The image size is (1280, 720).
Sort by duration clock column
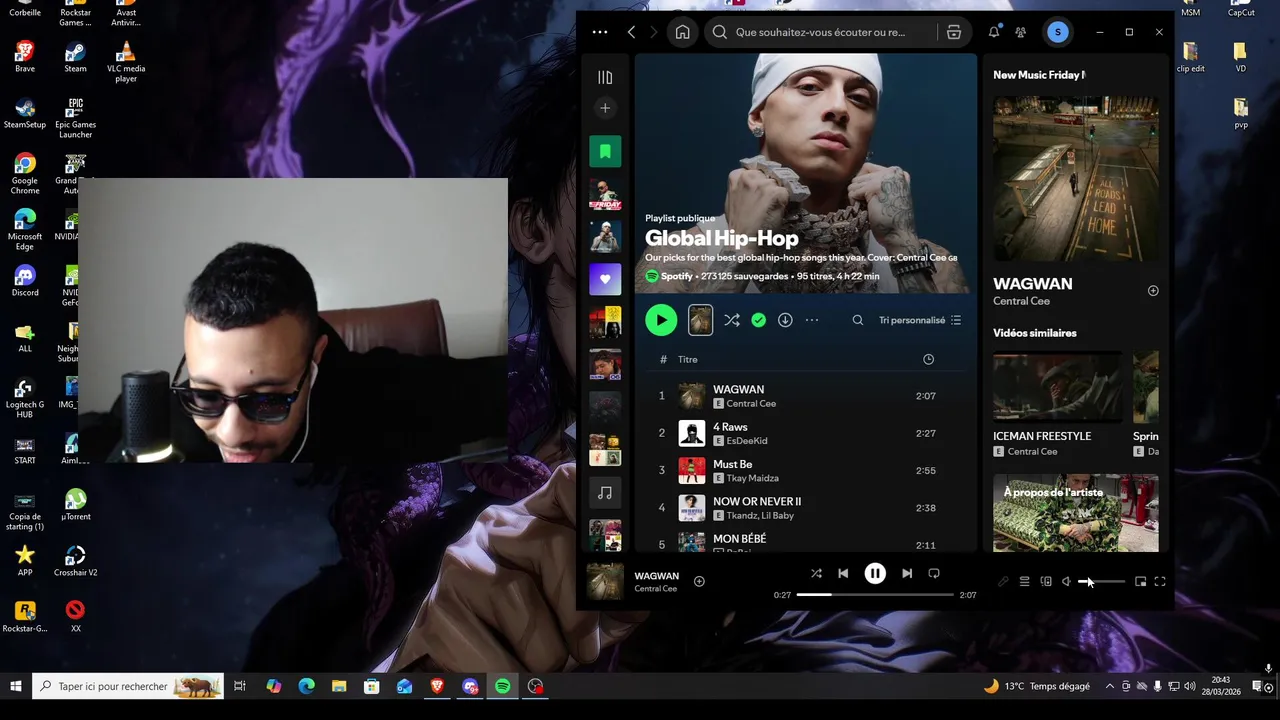tap(928, 359)
